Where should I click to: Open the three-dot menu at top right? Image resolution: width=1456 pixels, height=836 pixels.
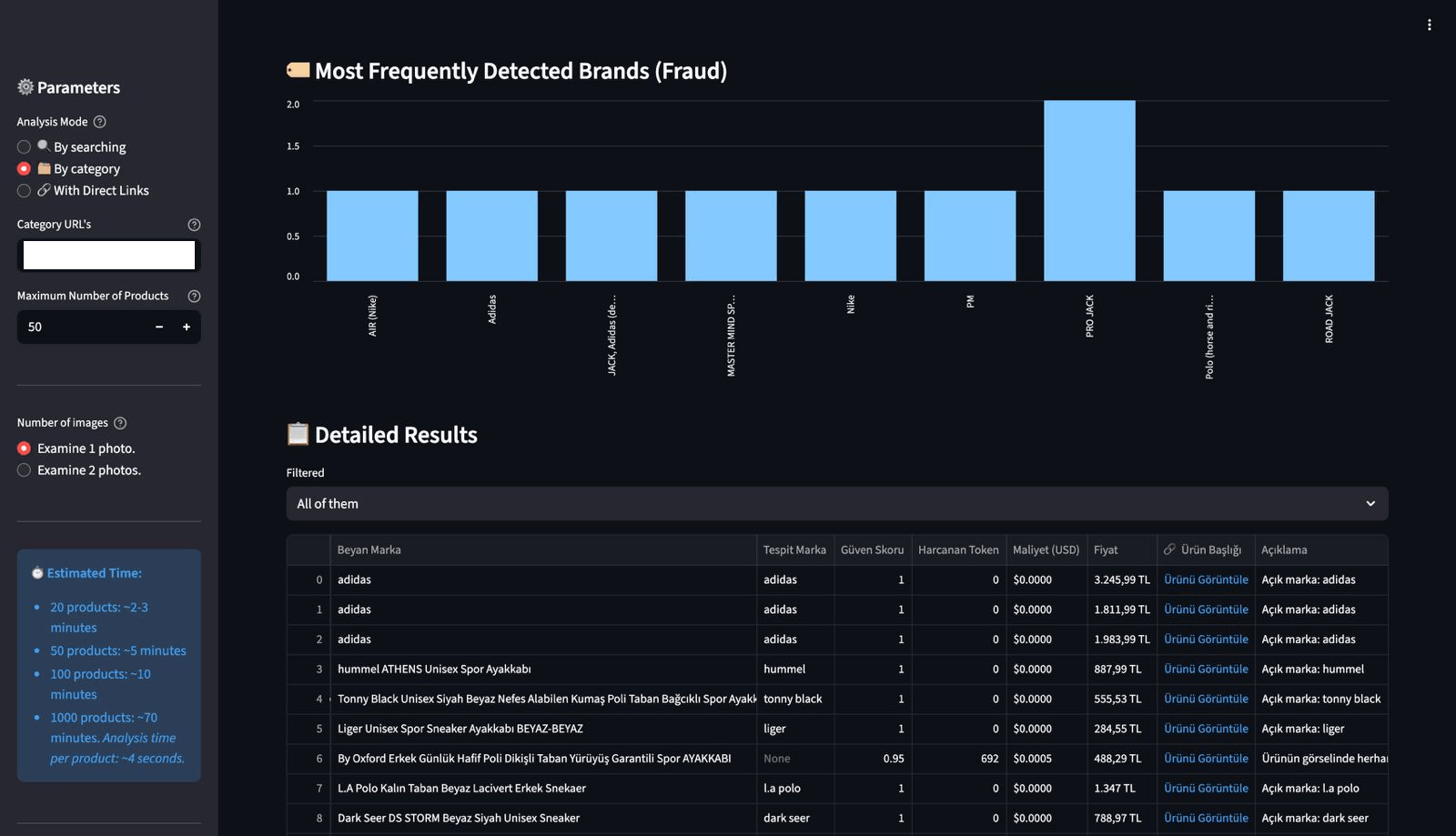point(1430,25)
